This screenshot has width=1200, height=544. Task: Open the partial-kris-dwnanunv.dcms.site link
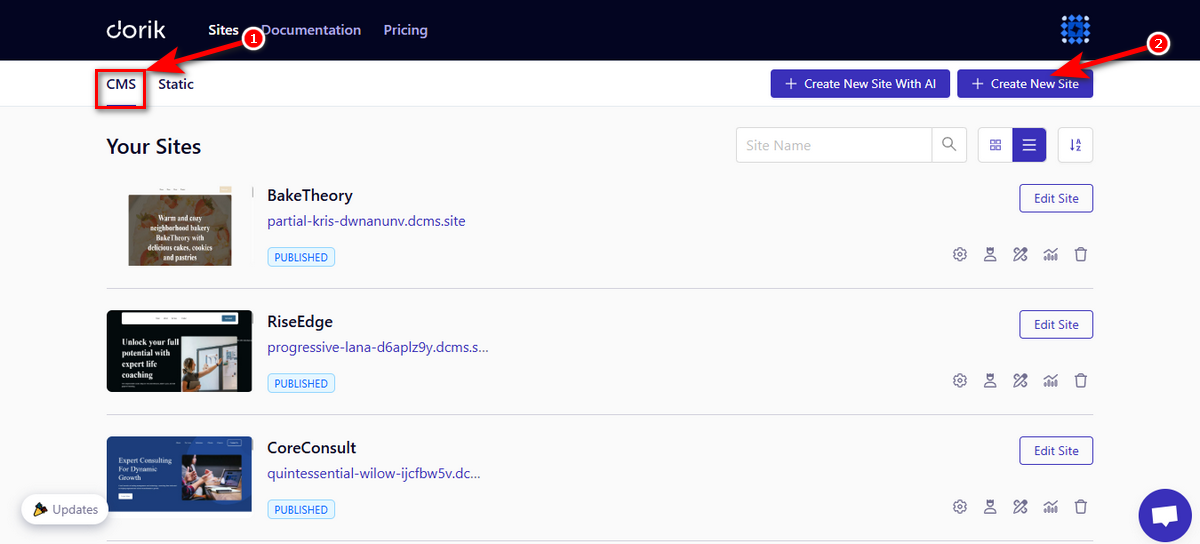tap(366, 221)
